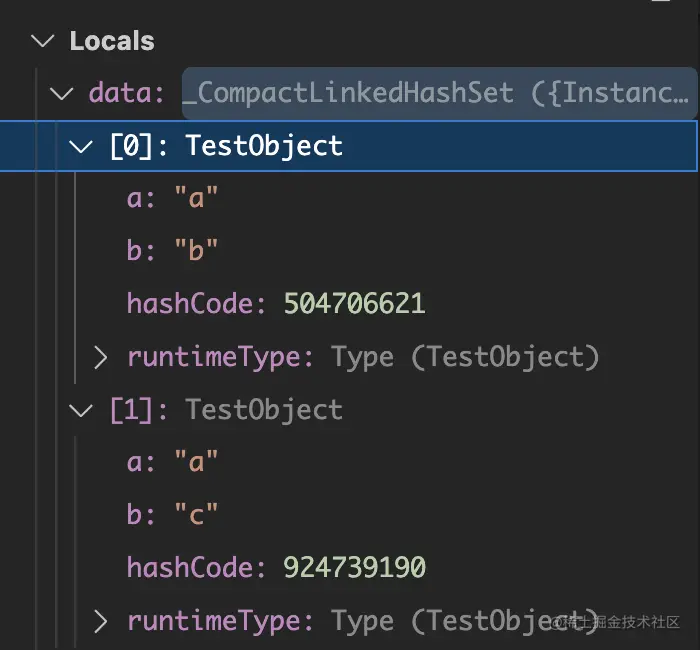
Task: Click variable a under item [0]
Action: [135, 199]
